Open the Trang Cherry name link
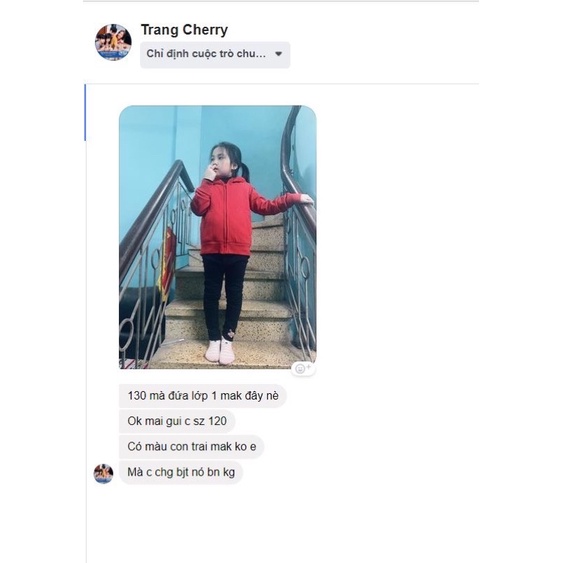This screenshot has width=563, height=563. pyautogui.click(x=184, y=30)
